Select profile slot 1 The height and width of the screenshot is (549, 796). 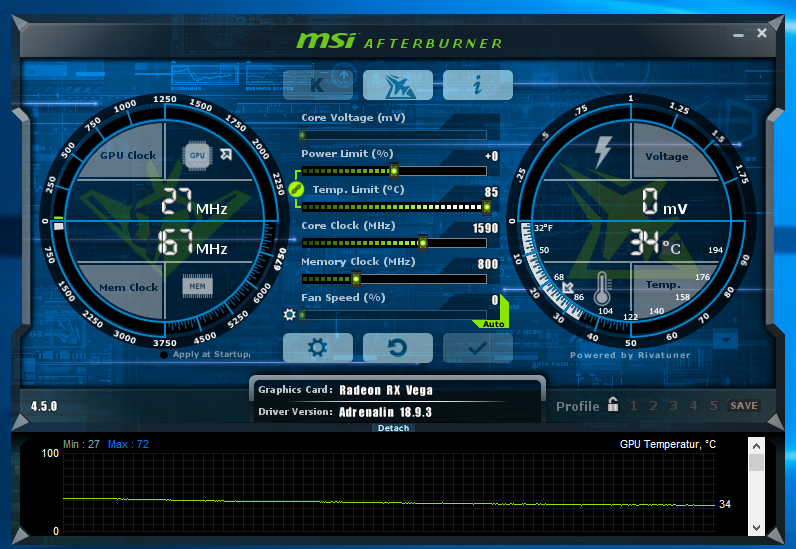pos(633,406)
